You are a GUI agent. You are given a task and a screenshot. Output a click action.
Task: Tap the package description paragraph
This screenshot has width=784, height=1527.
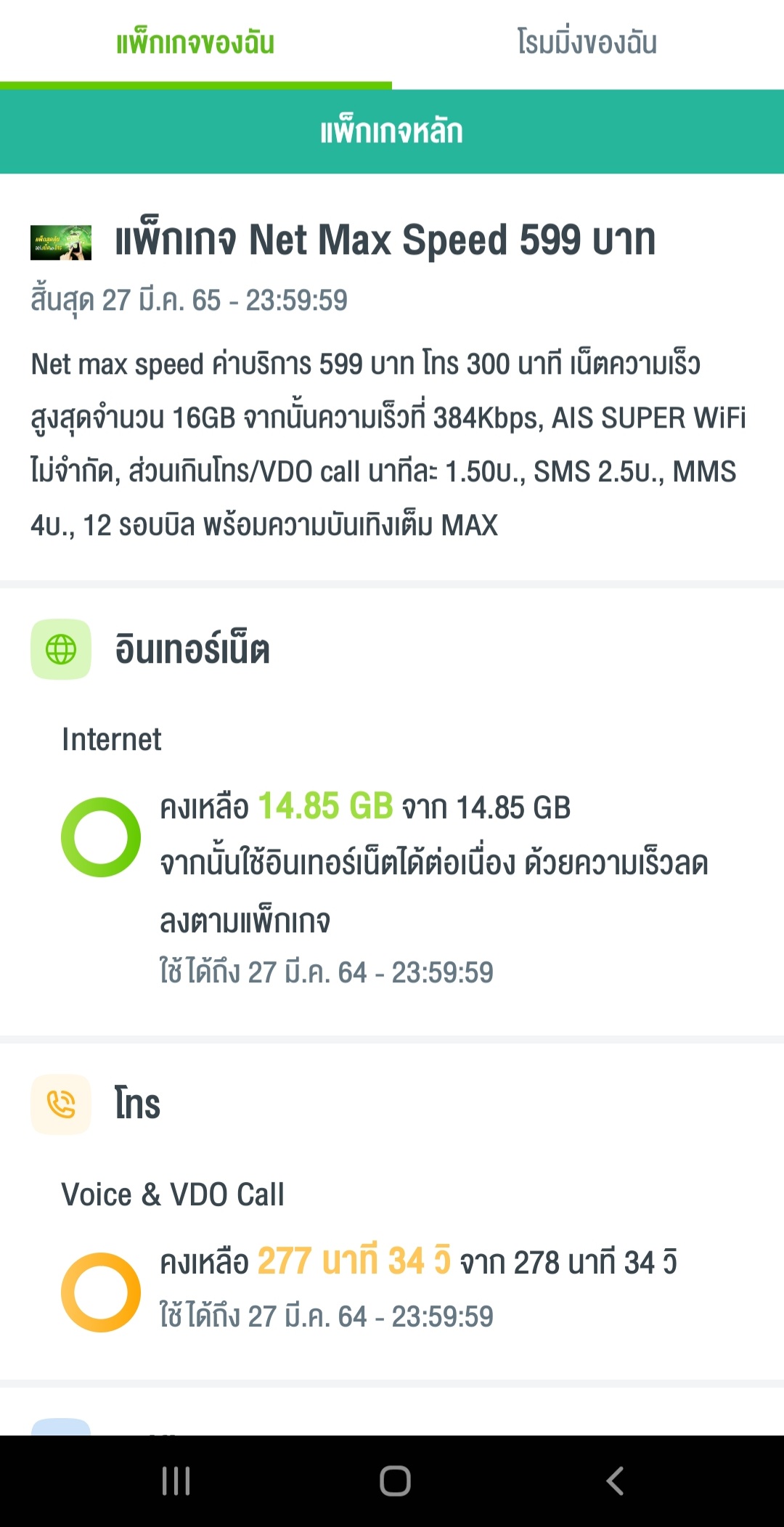pos(388,444)
